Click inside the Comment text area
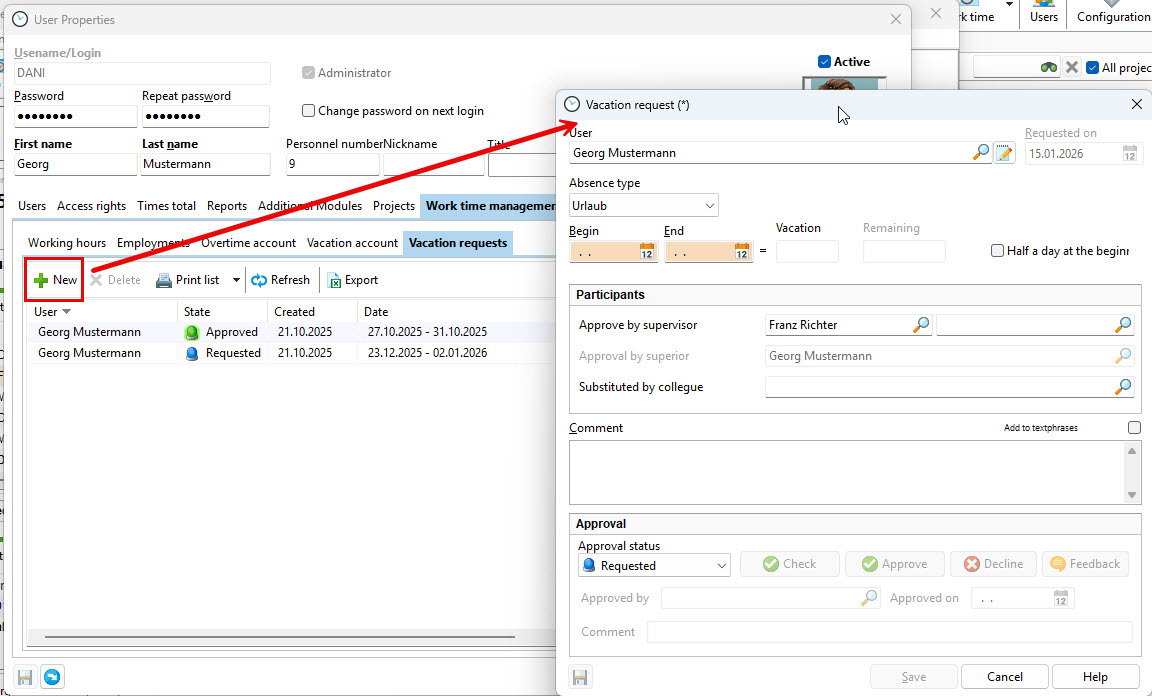Viewport: 1152px width, 696px height. [845, 472]
